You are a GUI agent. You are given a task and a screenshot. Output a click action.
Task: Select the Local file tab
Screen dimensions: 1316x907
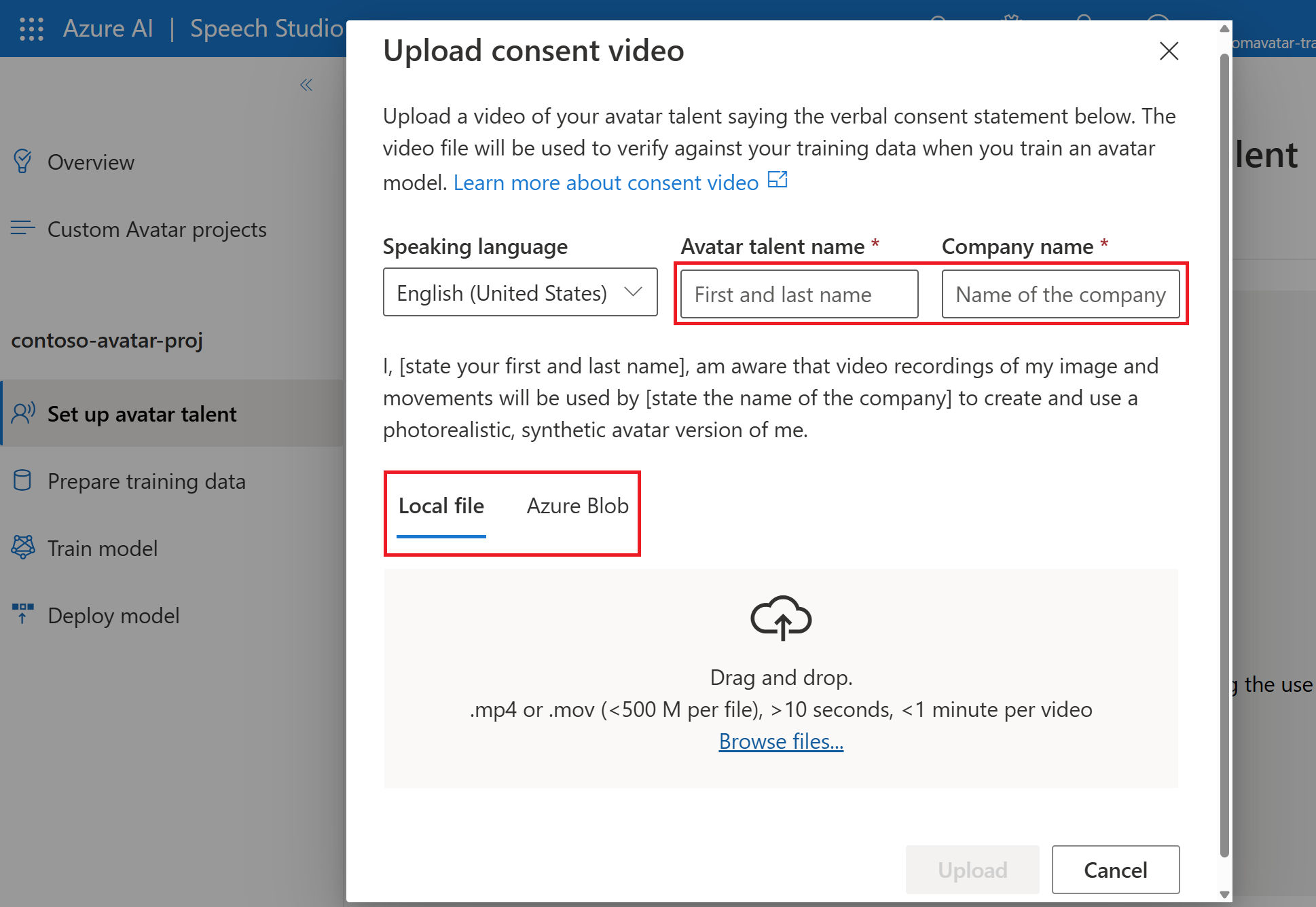tap(441, 506)
